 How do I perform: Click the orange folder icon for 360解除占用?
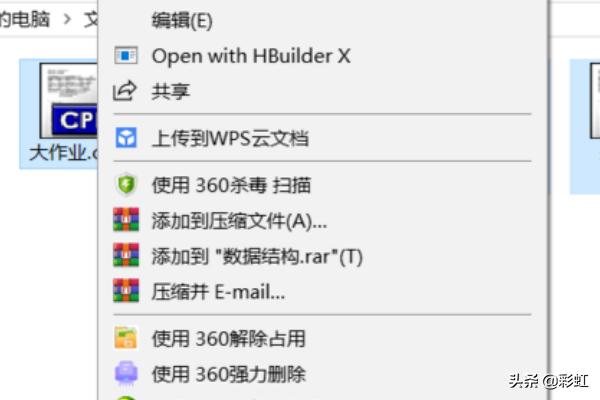point(126,338)
